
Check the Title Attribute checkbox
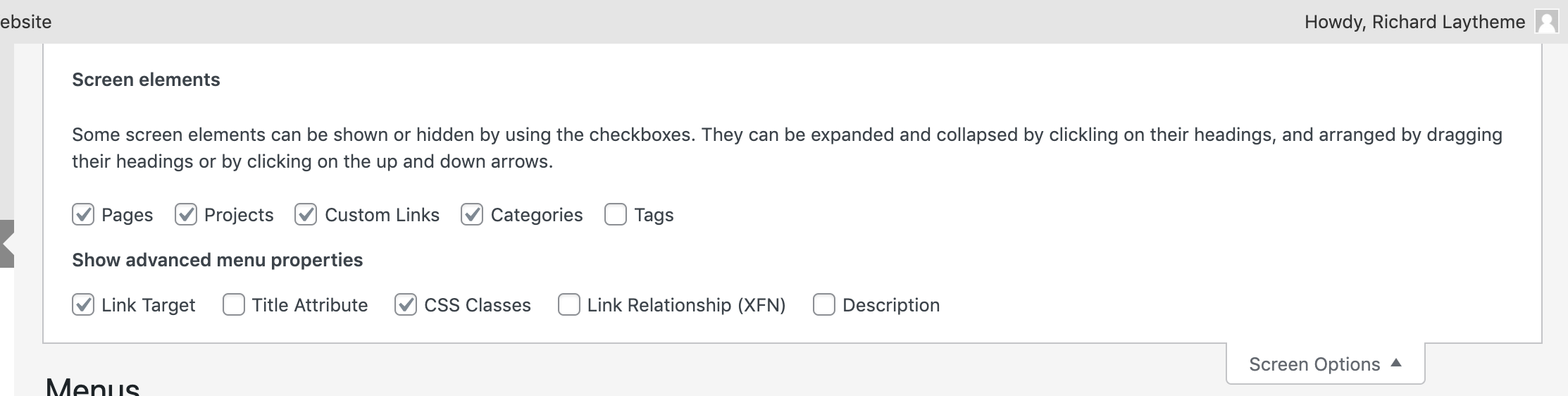pyautogui.click(x=234, y=304)
